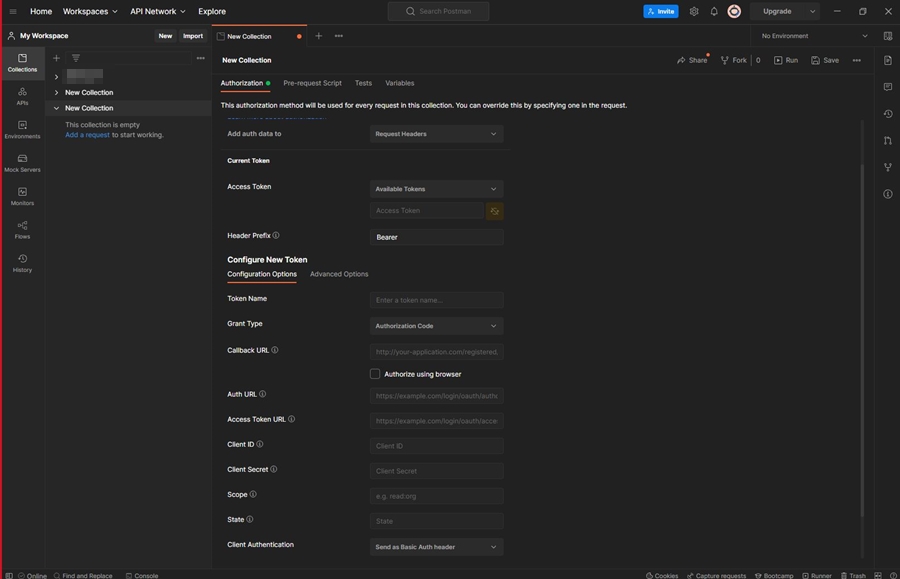
Task: Click the Callback URL info icon
Action: coord(275,350)
